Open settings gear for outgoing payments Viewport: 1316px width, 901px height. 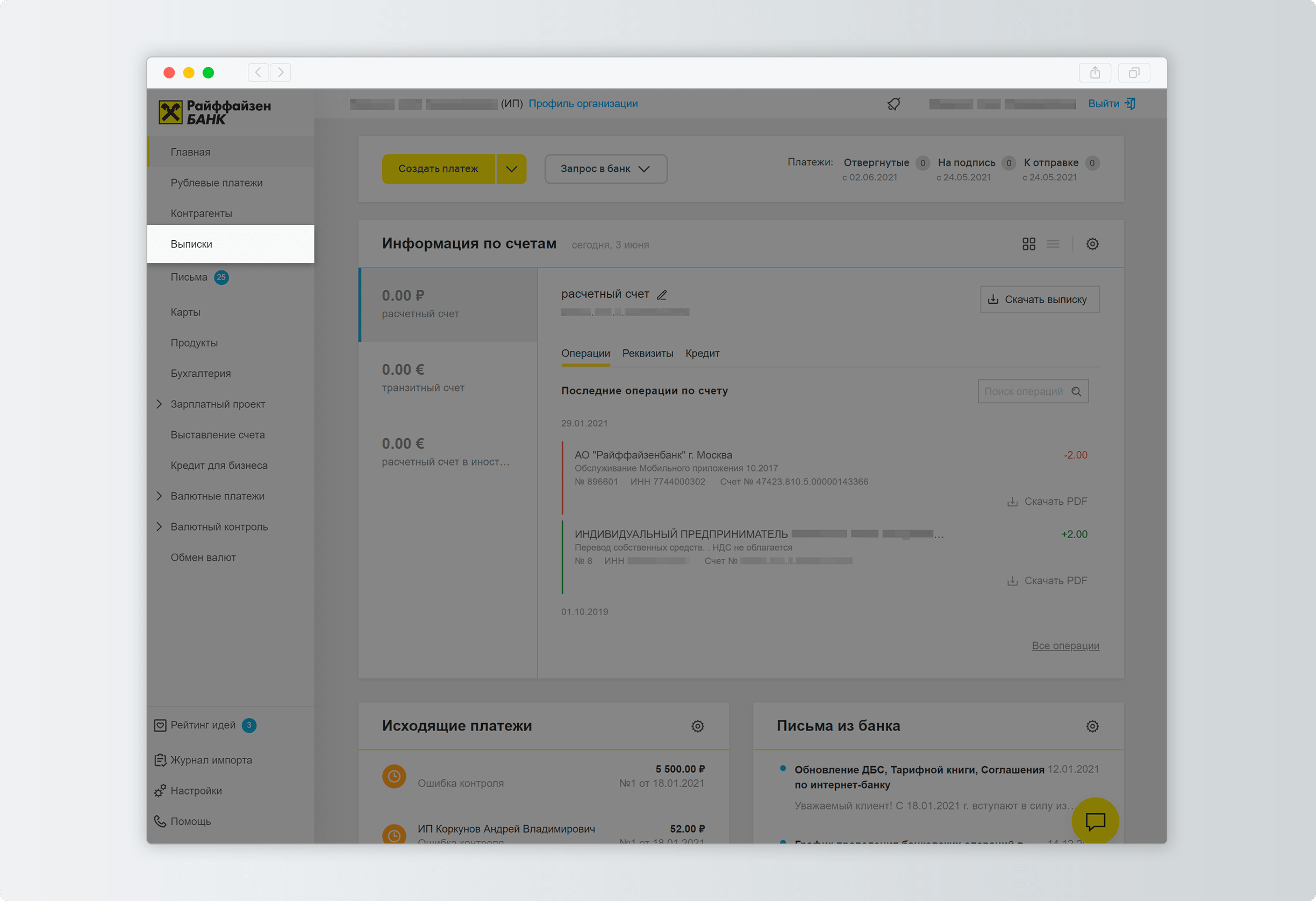click(x=698, y=726)
